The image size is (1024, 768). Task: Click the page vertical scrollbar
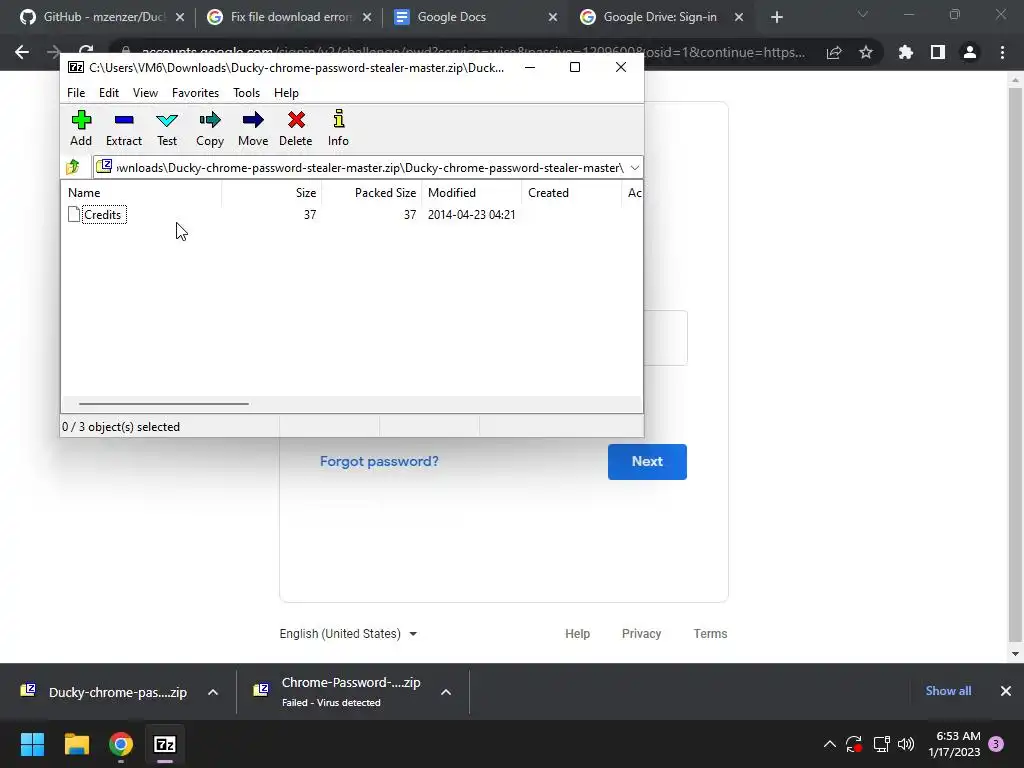point(1014,366)
